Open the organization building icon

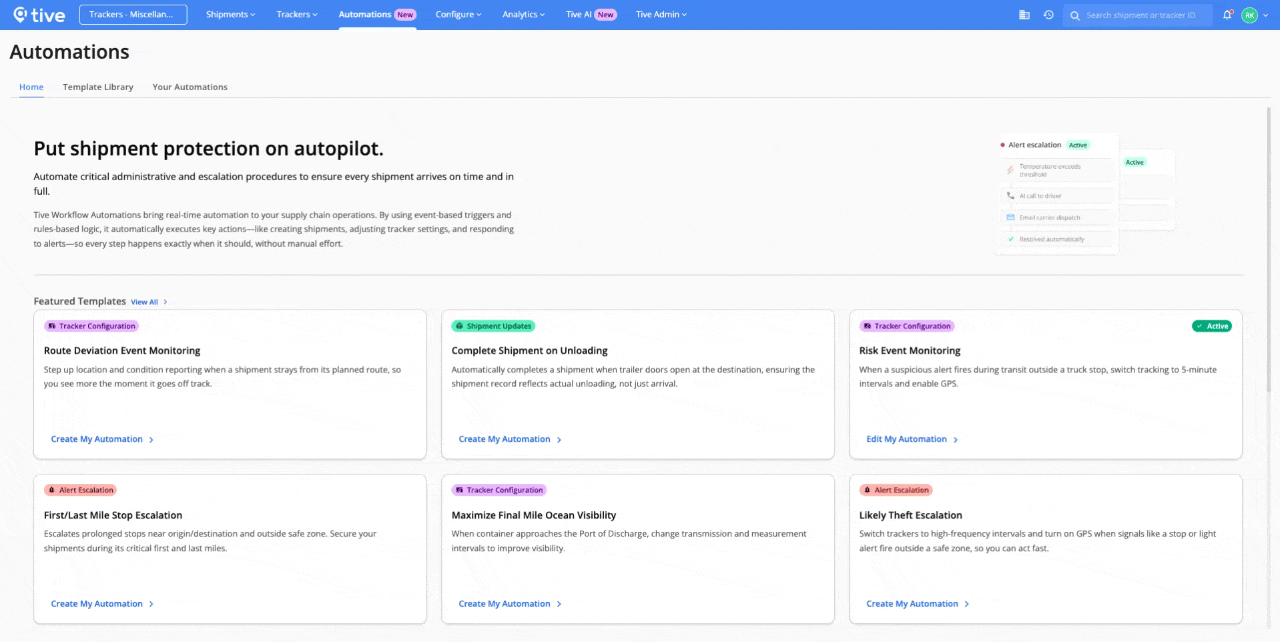pos(1024,15)
